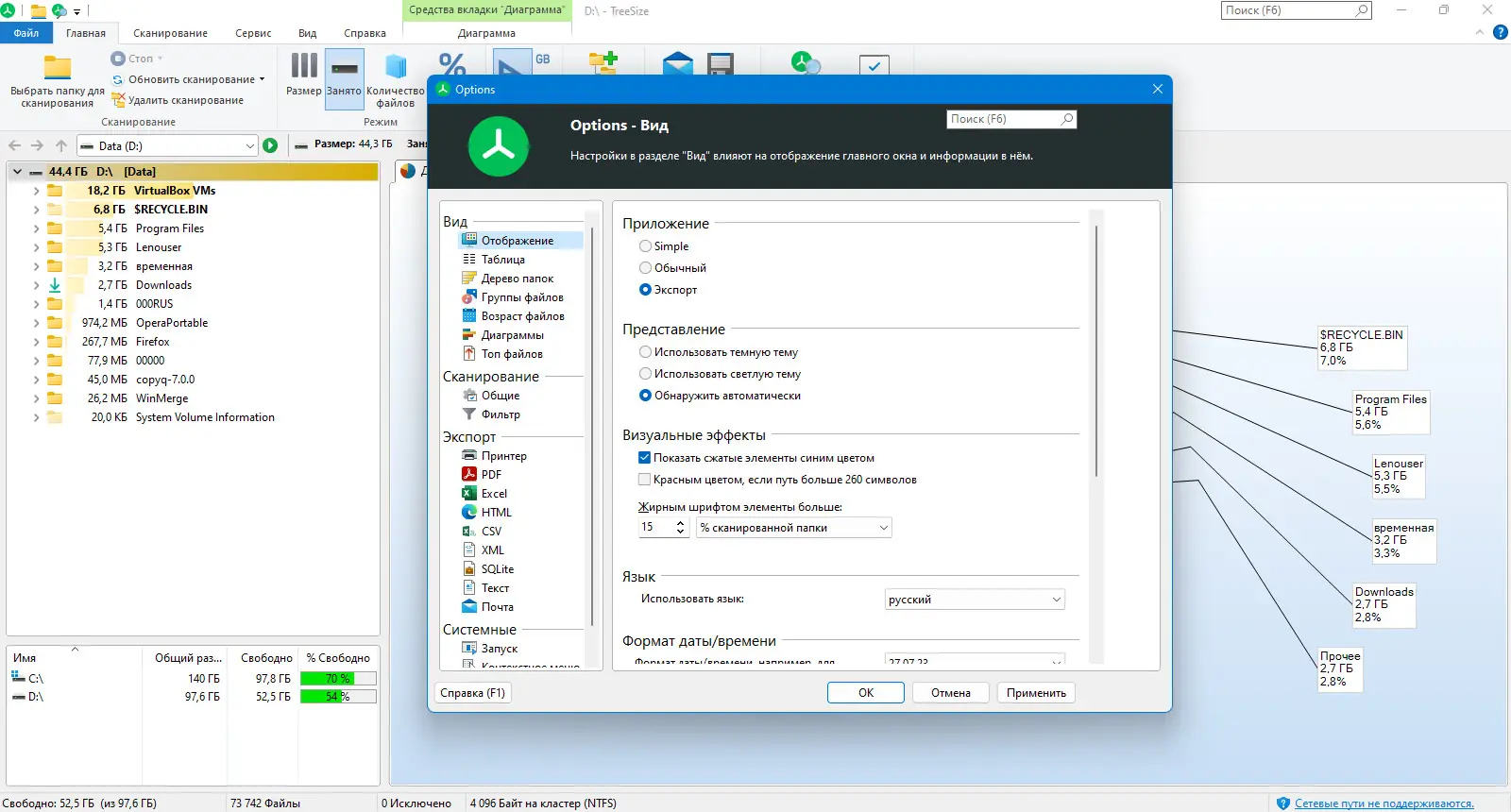Switch view mode to Занято
The image size is (1511, 812).
tap(344, 78)
